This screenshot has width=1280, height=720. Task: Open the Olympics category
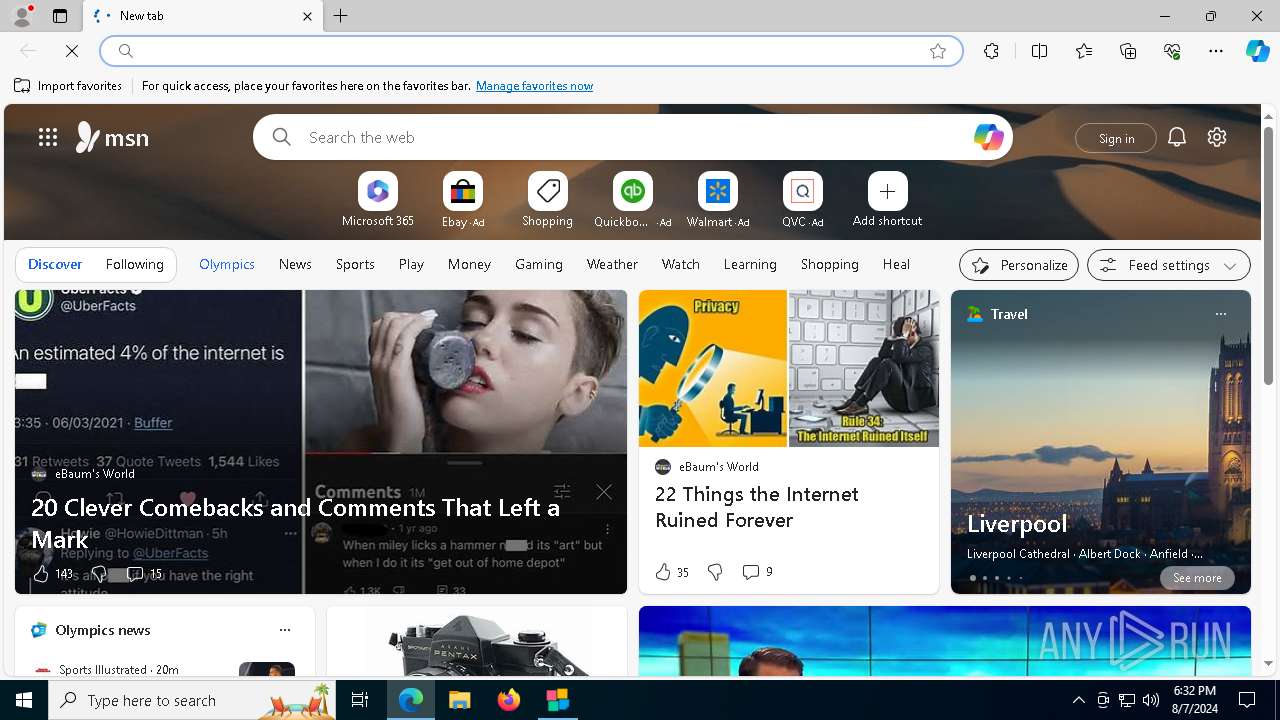(227, 264)
